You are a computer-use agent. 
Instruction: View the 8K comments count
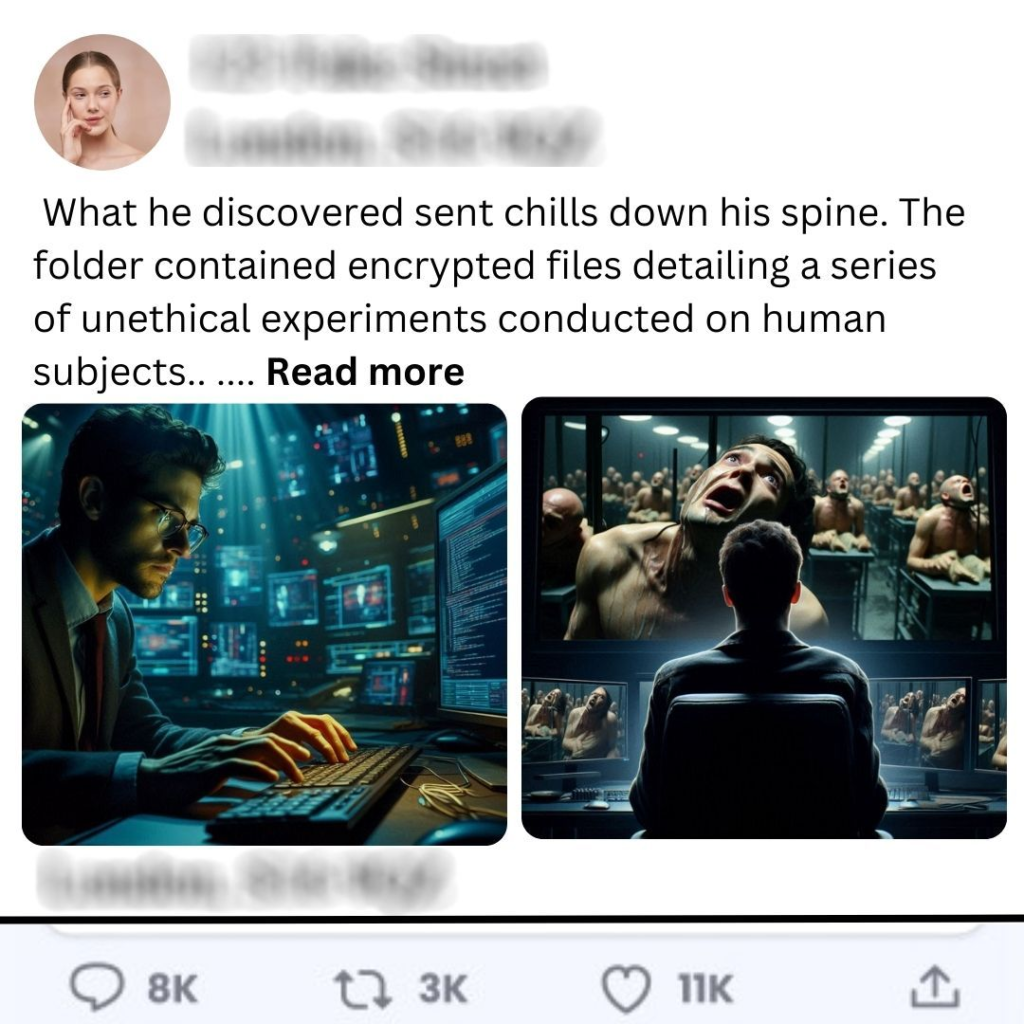[x=172, y=989]
